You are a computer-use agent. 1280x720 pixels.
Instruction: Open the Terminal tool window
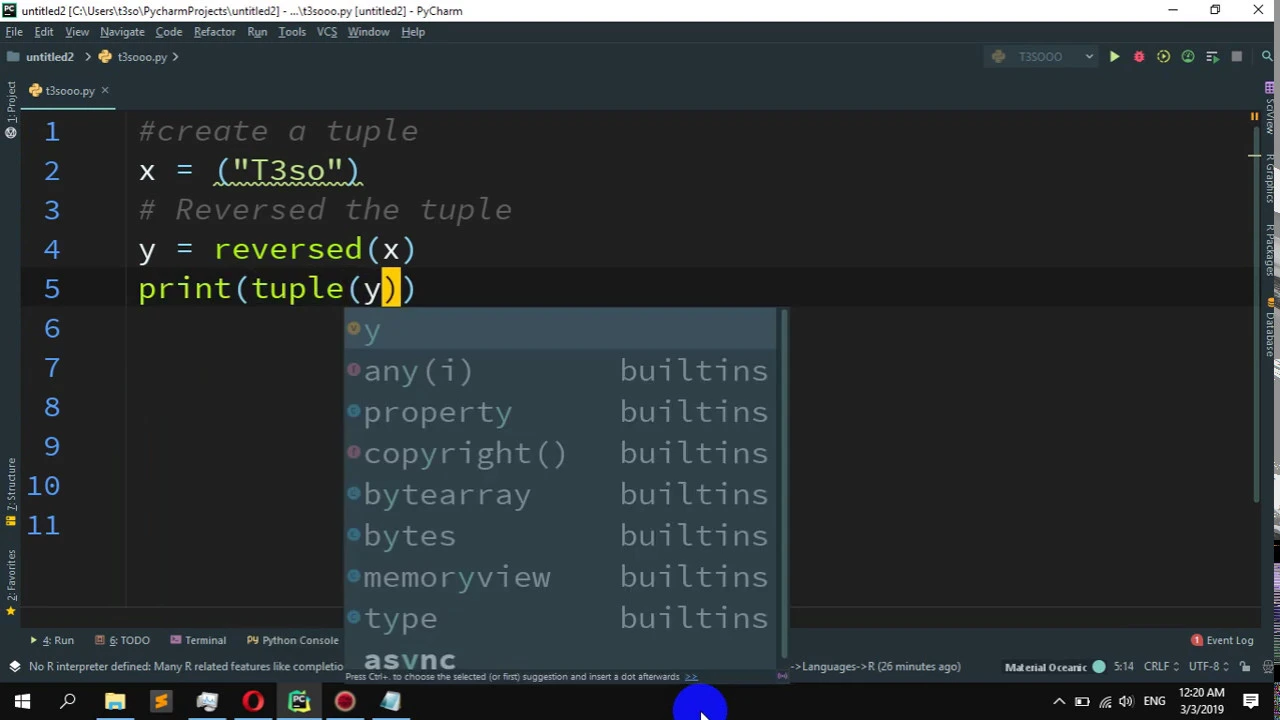[x=198, y=640]
